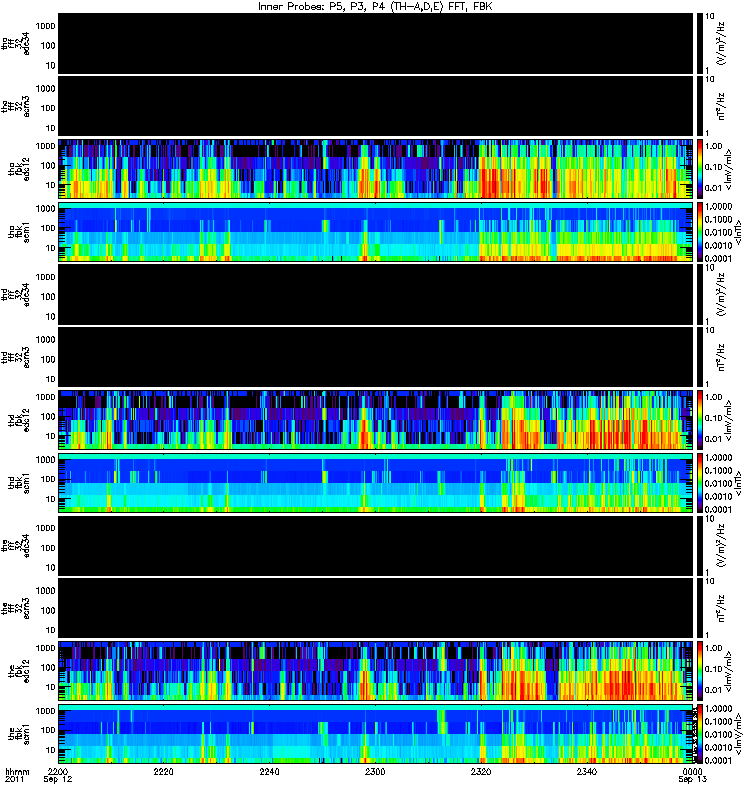
Task: Click the tha fff edc34 black color bar
Action: click(699, 43)
